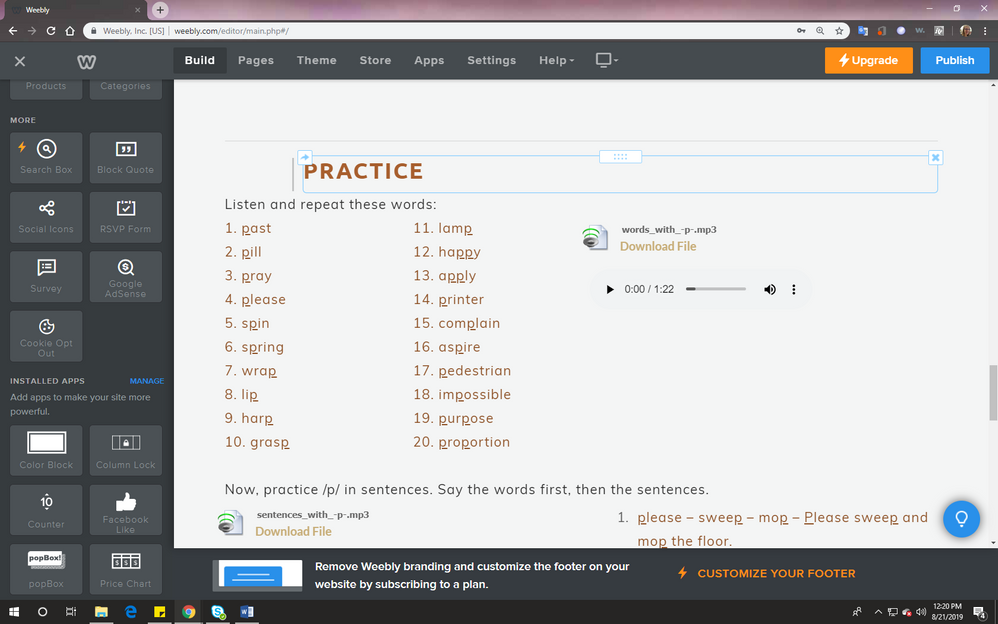Image resolution: width=998 pixels, height=624 pixels.
Task: Mute the audio player volume
Action: coord(770,289)
